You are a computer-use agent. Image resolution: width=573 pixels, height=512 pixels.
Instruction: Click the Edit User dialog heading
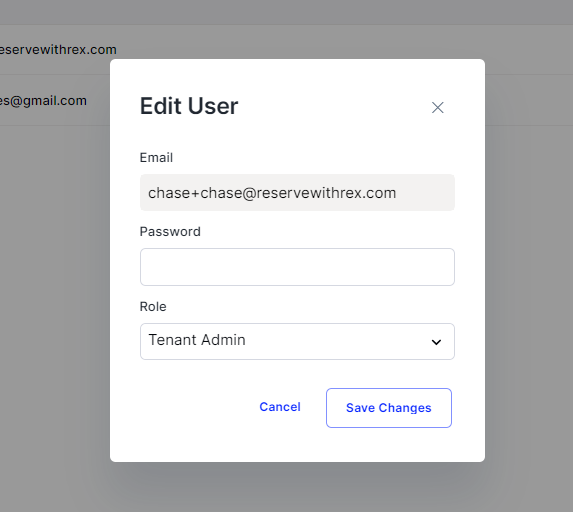click(189, 106)
